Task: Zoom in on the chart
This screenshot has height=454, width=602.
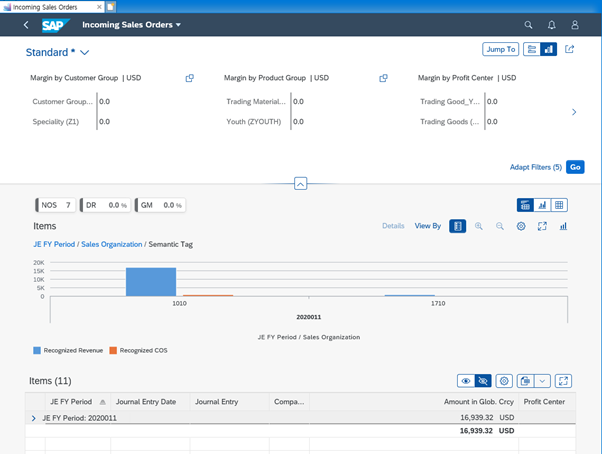Action: [479, 226]
